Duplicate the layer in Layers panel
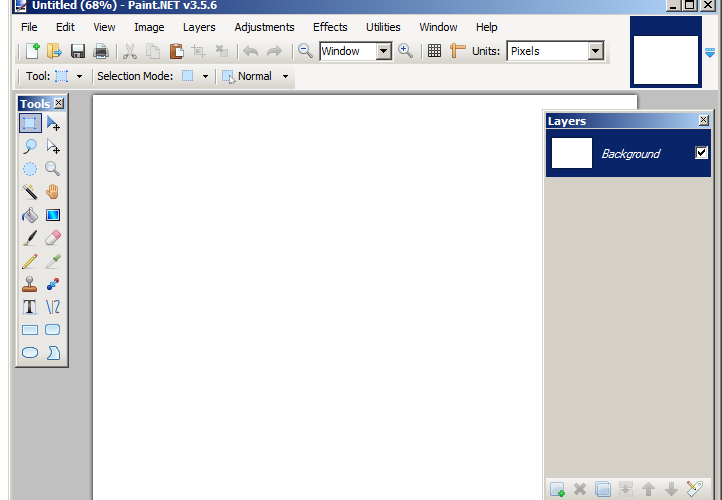 coord(603,489)
